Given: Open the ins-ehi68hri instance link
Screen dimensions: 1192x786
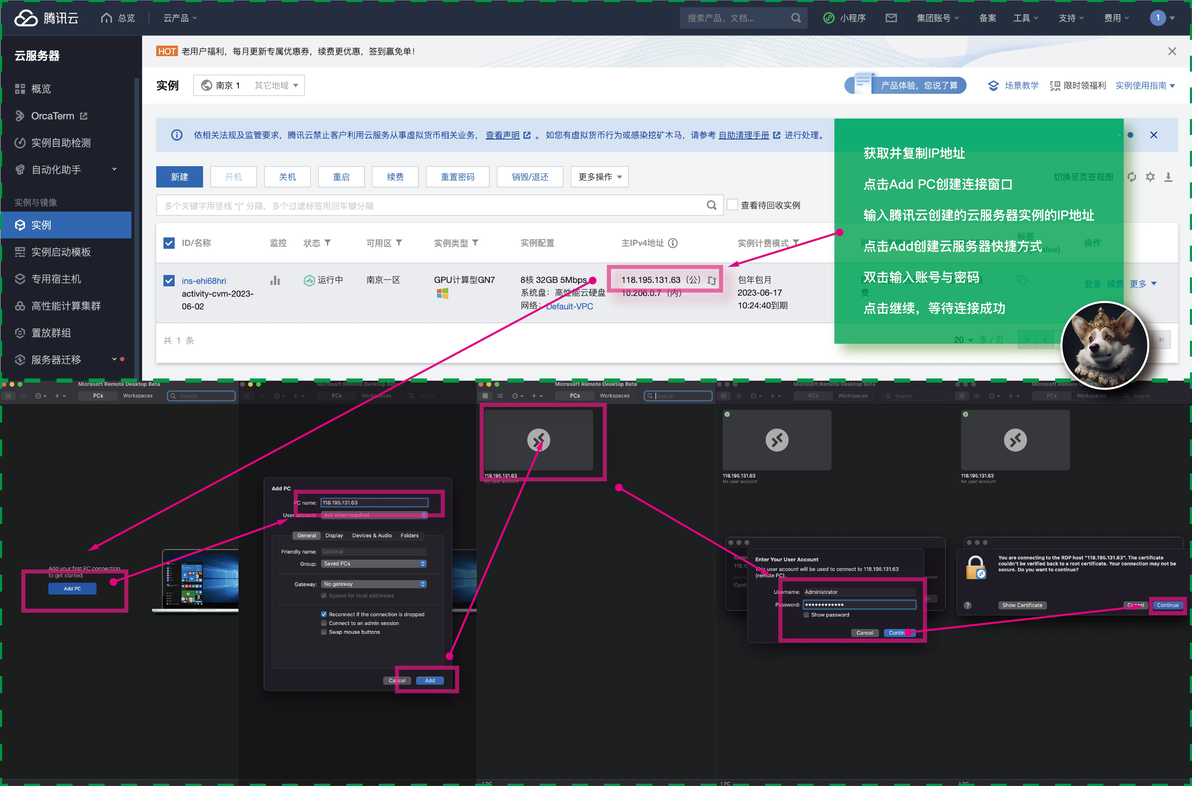Looking at the screenshot, I should pyautogui.click(x=204, y=280).
